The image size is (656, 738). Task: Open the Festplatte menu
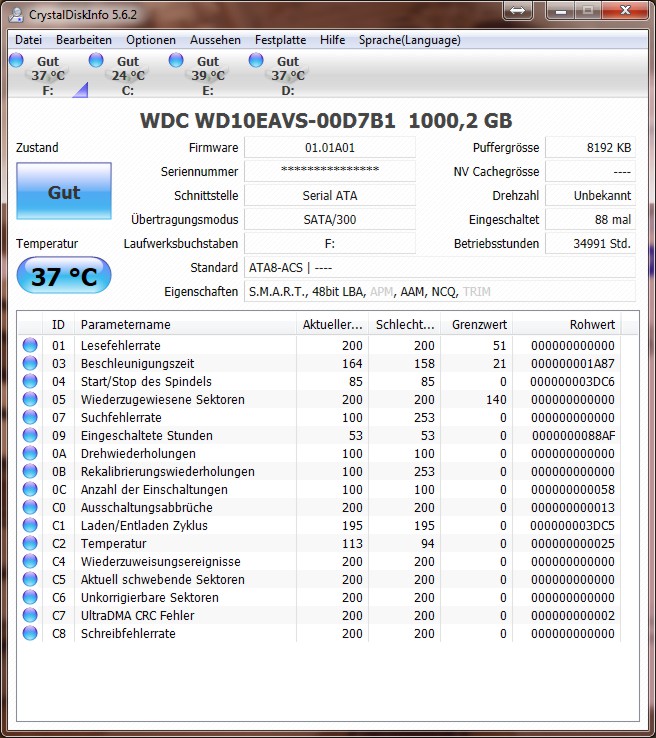(280, 40)
